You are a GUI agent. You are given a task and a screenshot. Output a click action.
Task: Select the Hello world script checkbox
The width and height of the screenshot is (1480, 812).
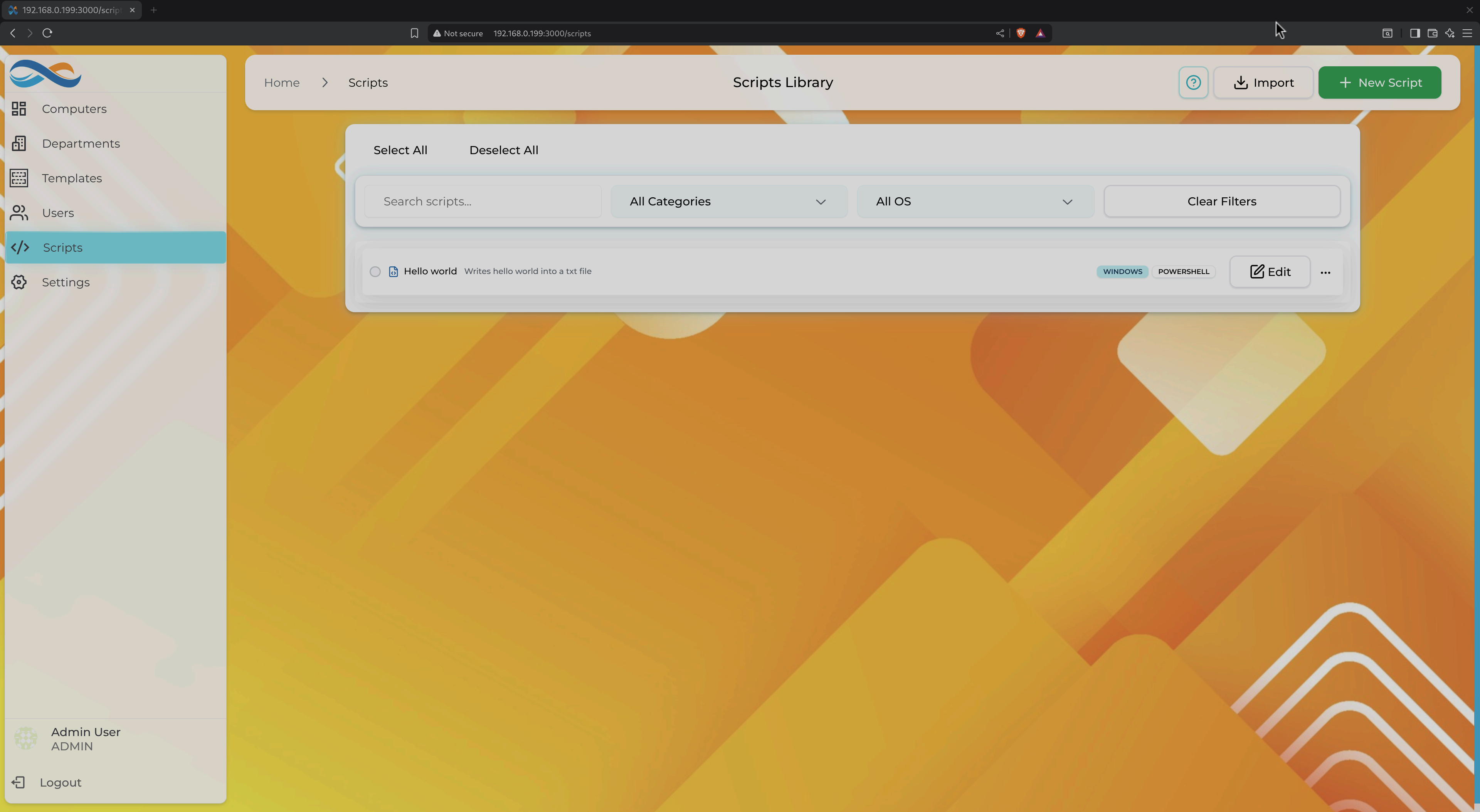click(375, 271)
